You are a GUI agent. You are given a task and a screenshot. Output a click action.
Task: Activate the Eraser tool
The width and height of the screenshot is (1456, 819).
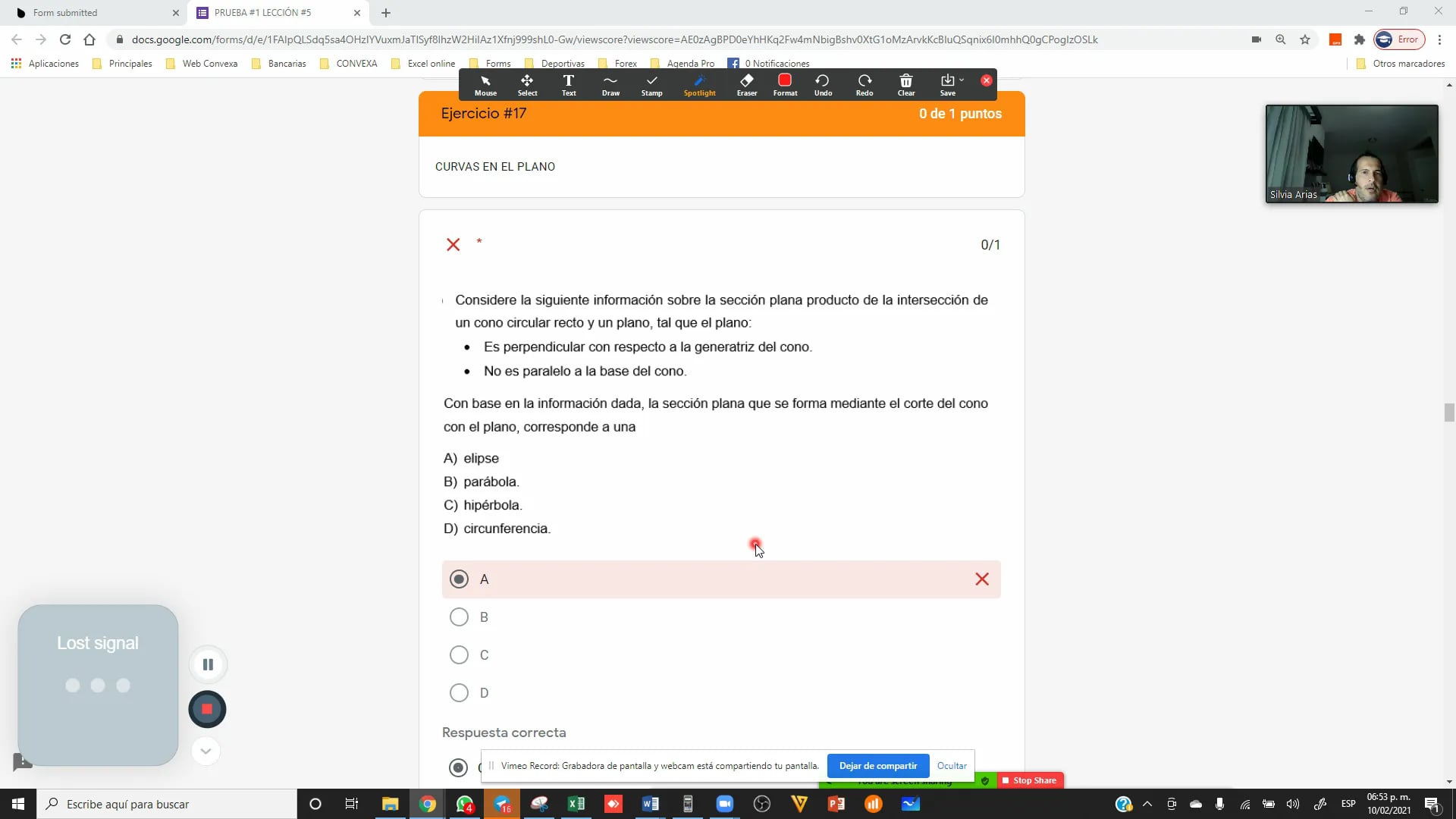click(x=746, y=84)
